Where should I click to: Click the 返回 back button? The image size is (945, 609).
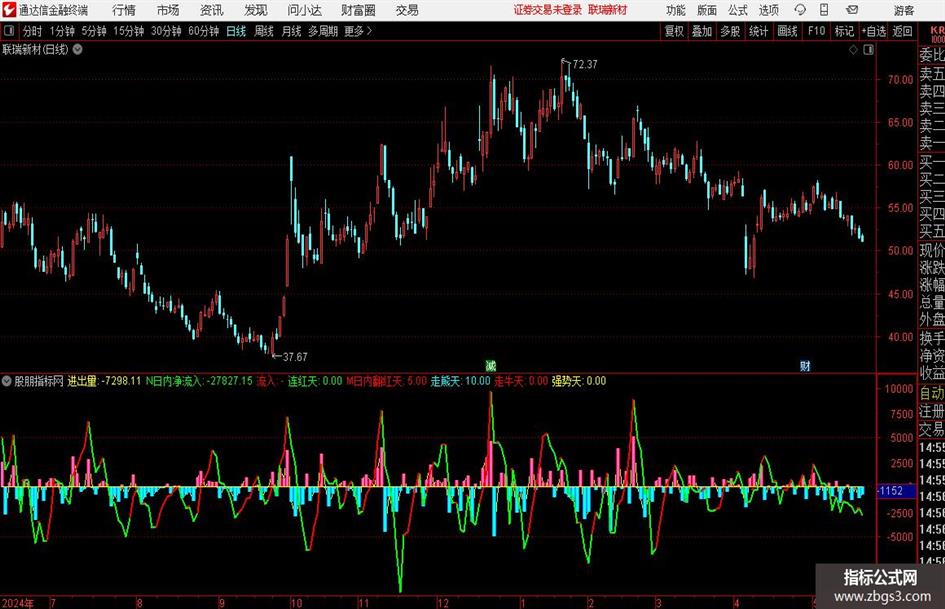point(902,31)
